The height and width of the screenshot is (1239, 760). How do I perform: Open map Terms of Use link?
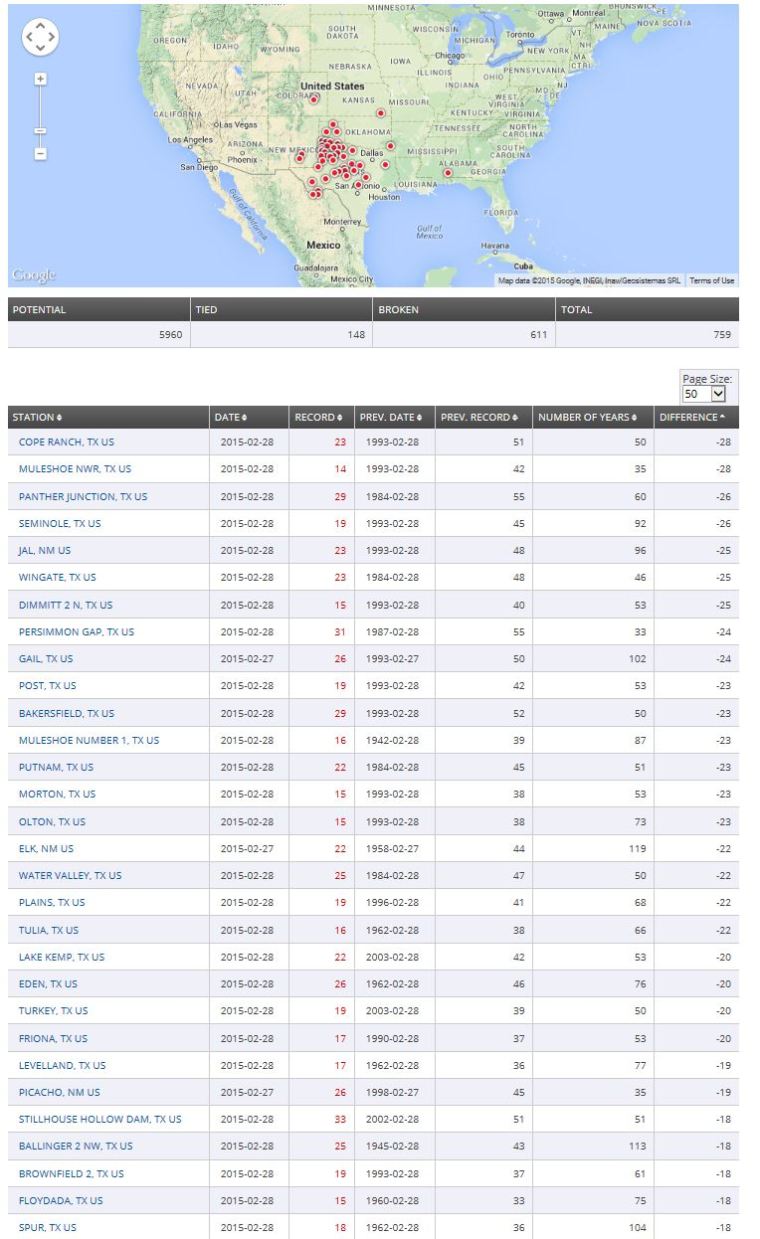[713, 281]
